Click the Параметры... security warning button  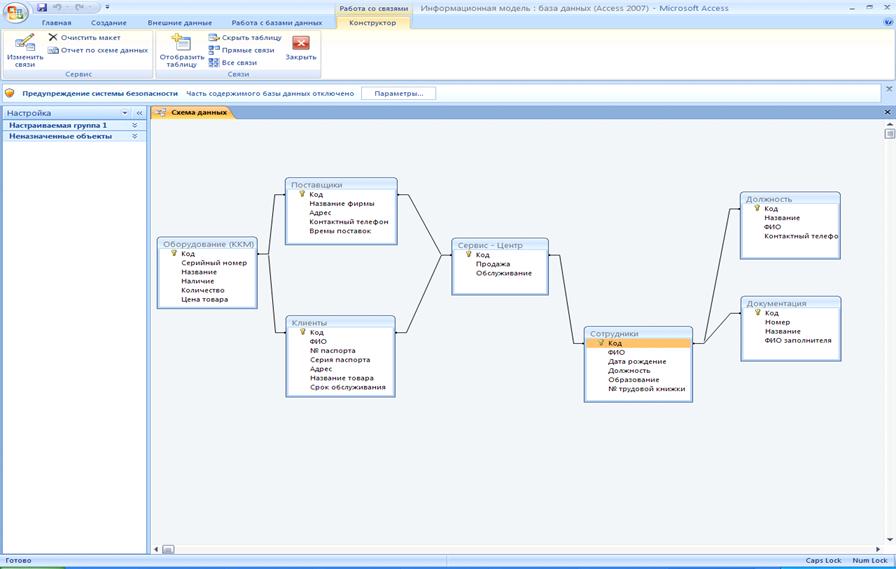(398, 94)
